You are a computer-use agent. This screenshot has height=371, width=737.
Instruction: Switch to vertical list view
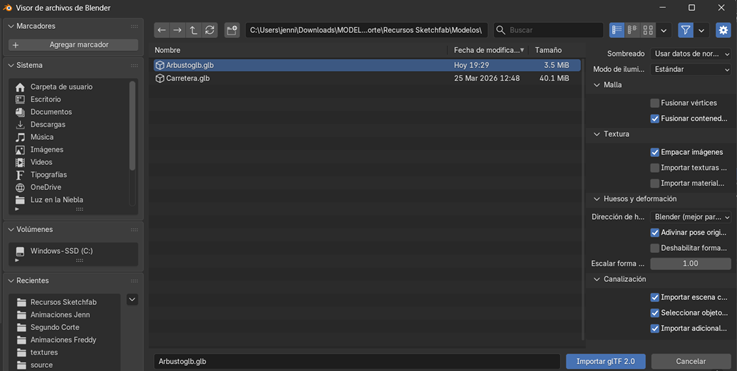click(x=617, y=30)
